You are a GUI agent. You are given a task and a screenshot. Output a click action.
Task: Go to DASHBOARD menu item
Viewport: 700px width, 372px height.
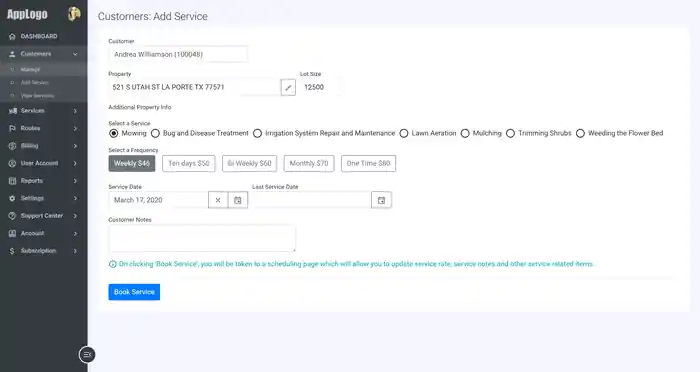(39, 37)
